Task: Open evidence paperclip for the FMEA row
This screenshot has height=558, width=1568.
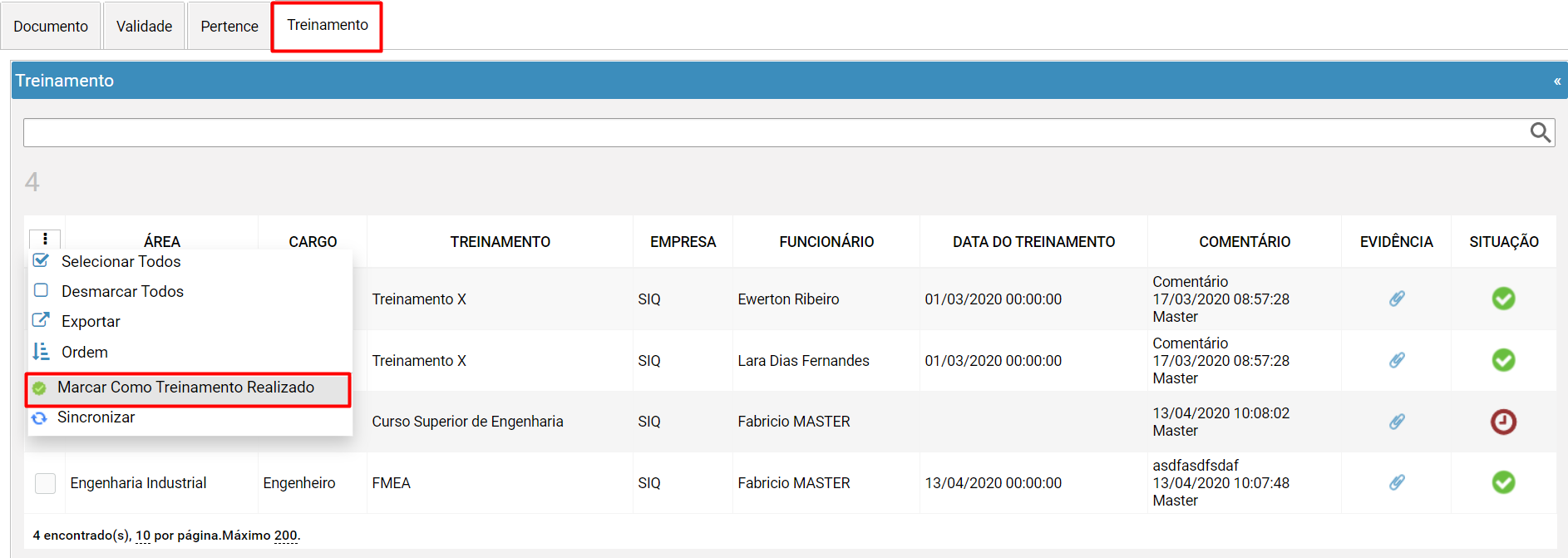Action: tap(1397, 482)
